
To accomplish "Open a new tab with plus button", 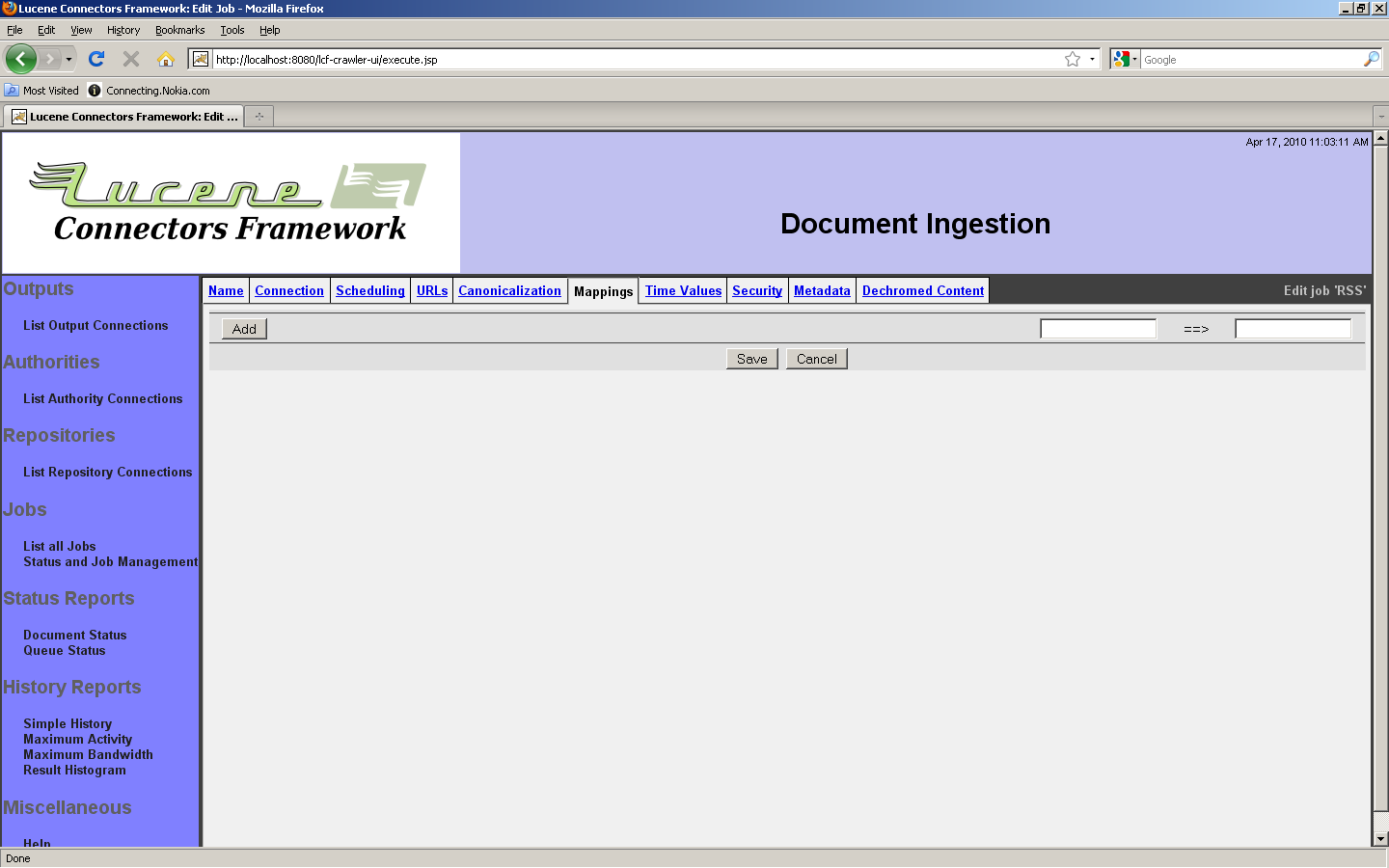I will (x=259, y=117).
